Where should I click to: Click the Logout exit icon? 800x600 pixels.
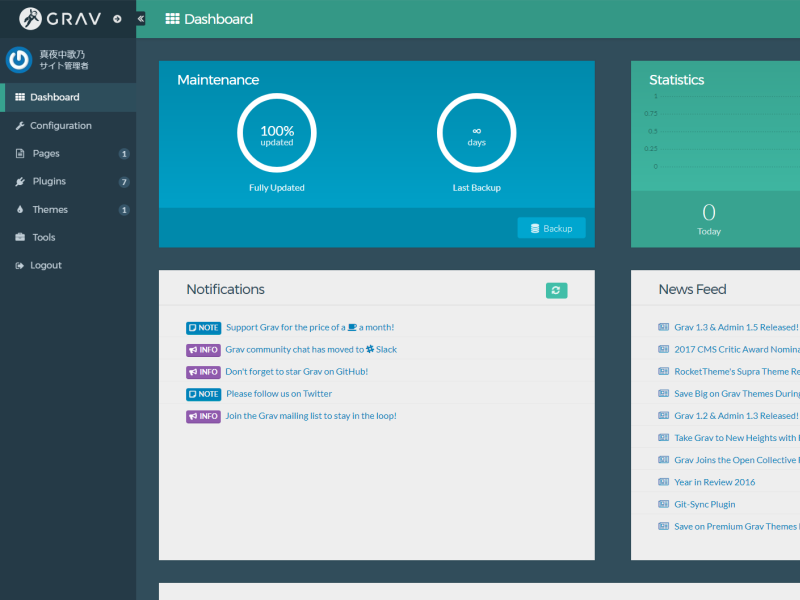click(x=20, y=265)
